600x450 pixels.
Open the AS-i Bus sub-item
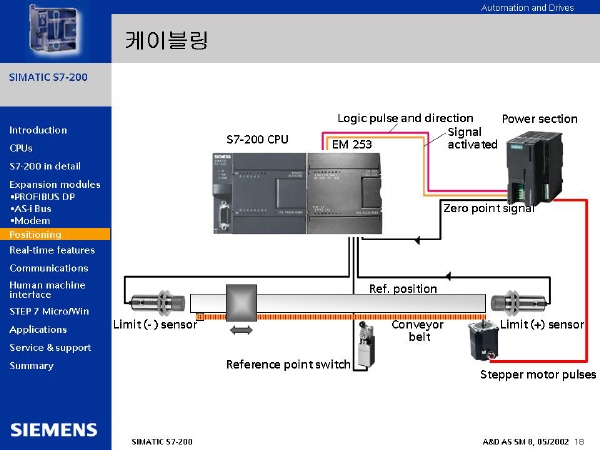pyautogui.click(x=31, y=209)
